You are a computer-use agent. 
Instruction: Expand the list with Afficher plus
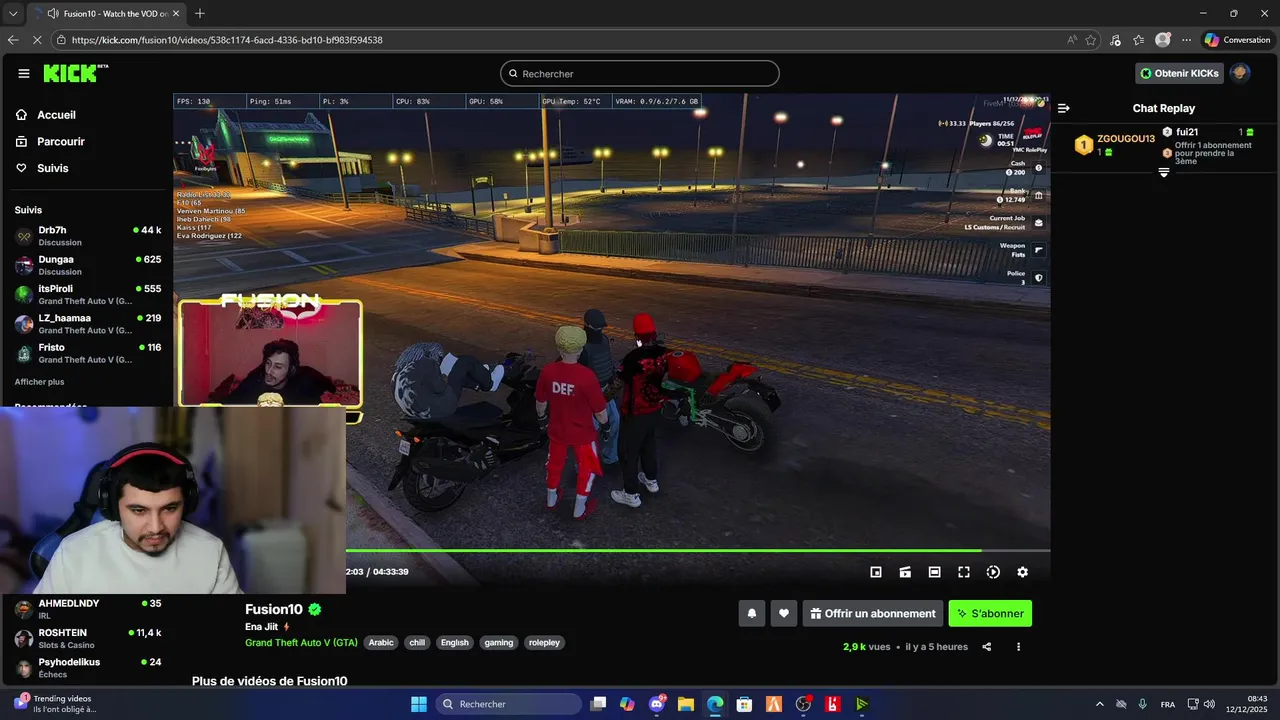click(39, 382)
